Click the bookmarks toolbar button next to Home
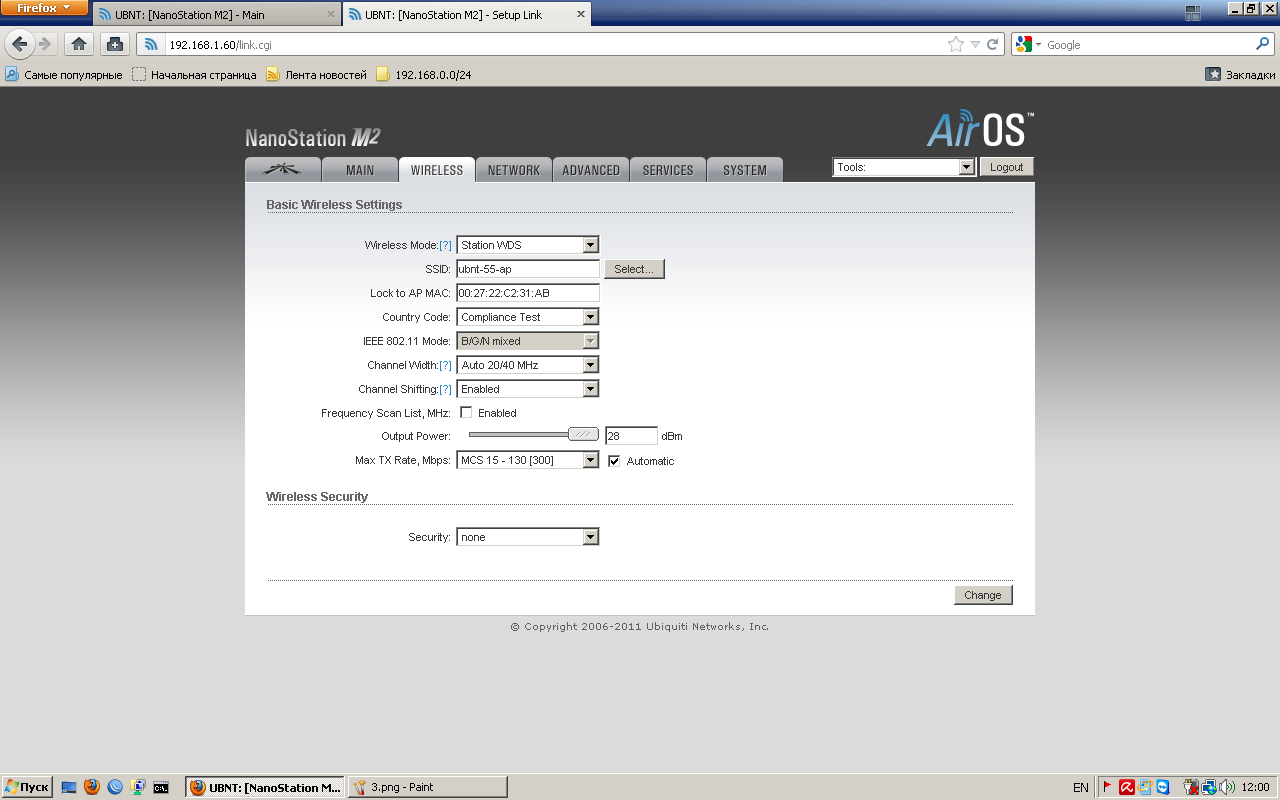Viewport: 1280px width, 800px height. [115, 44]
